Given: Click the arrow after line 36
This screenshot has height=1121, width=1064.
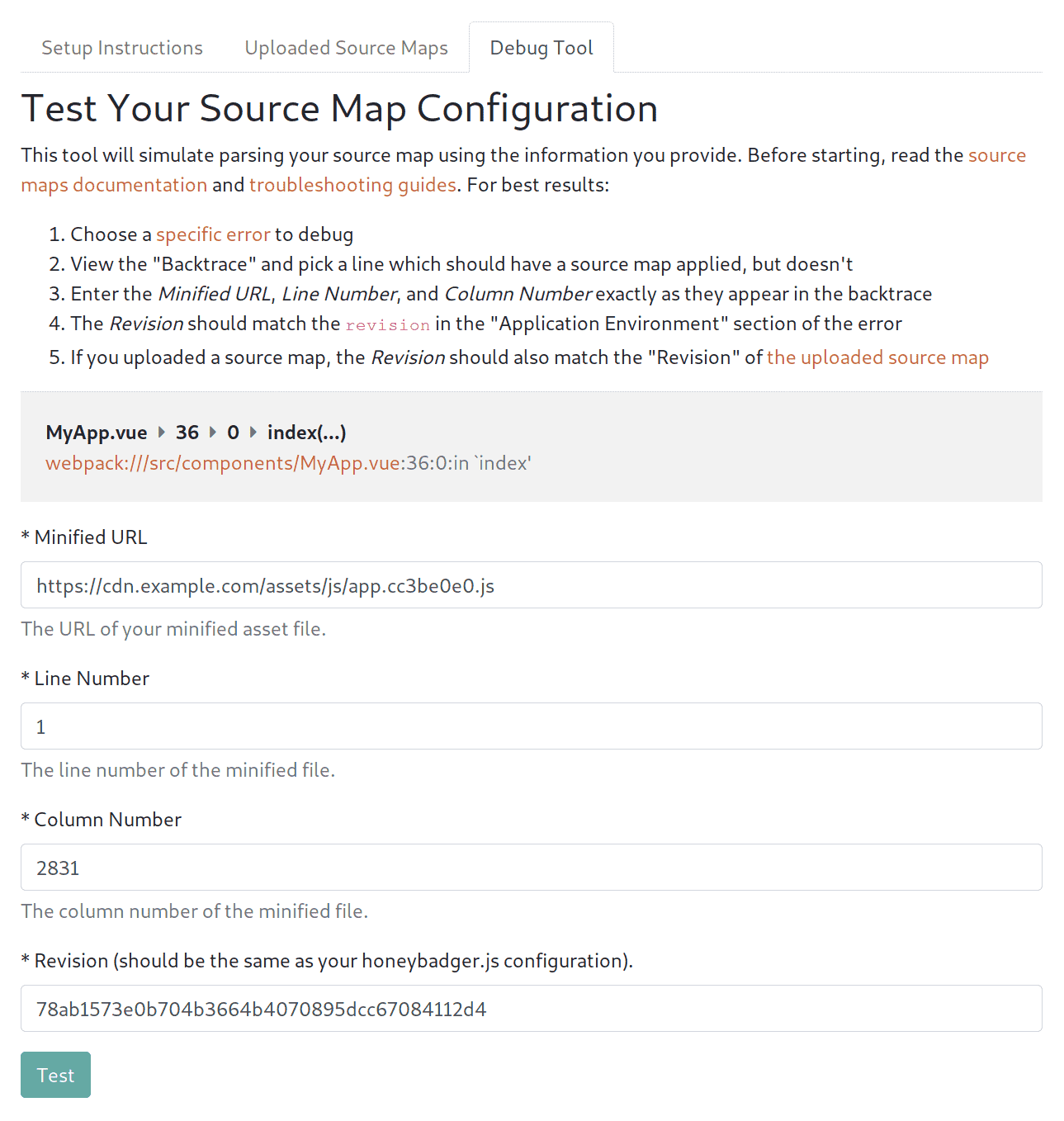Looking at the screenshot, I should [213, 432].
